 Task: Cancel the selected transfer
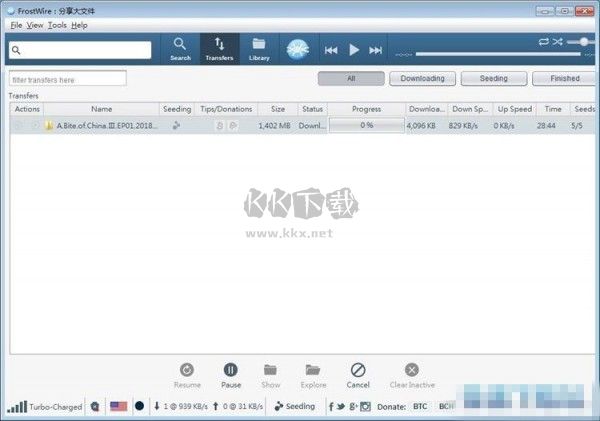358,375
